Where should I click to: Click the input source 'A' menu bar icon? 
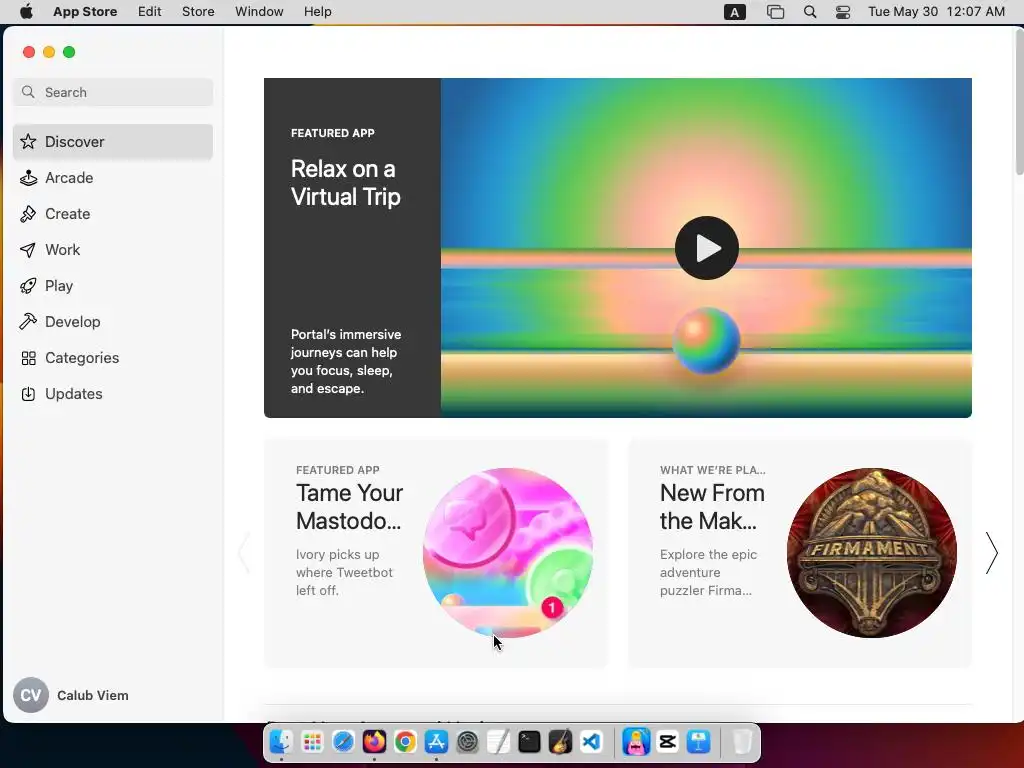pos(735,12)
